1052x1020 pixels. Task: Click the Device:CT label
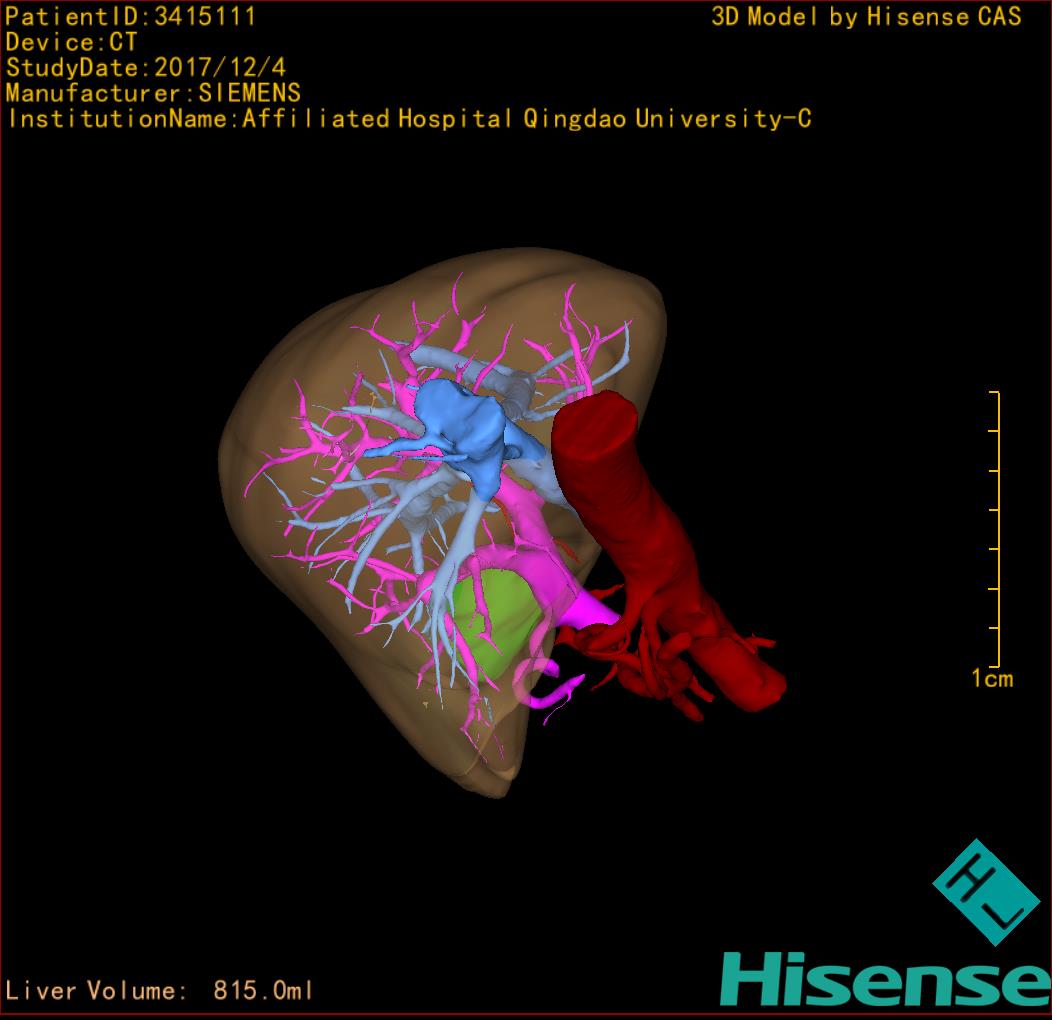[71, 42]
